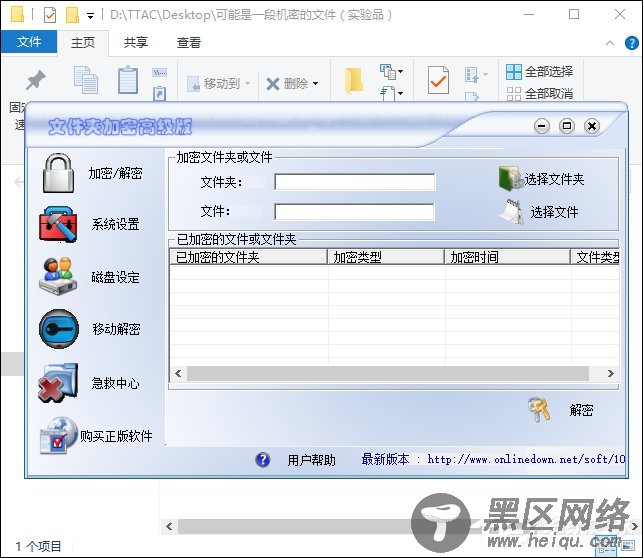Viewport: 643px width, 558px height.
Task: Click the quick access new folder icon in title bar
Action: coord(72,15)
